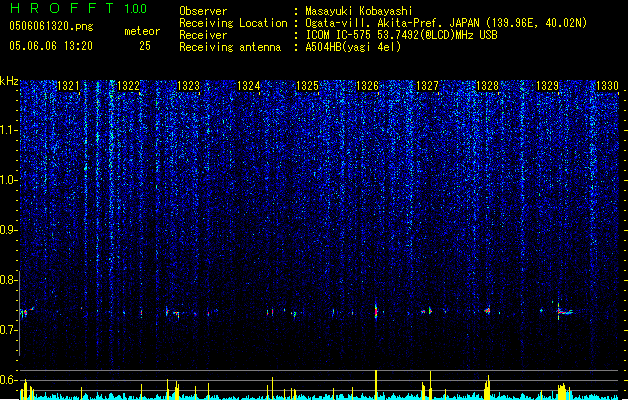Click the 1326 time marker
The height and width of the screenshot is (400, 629).
click(367, 86)
